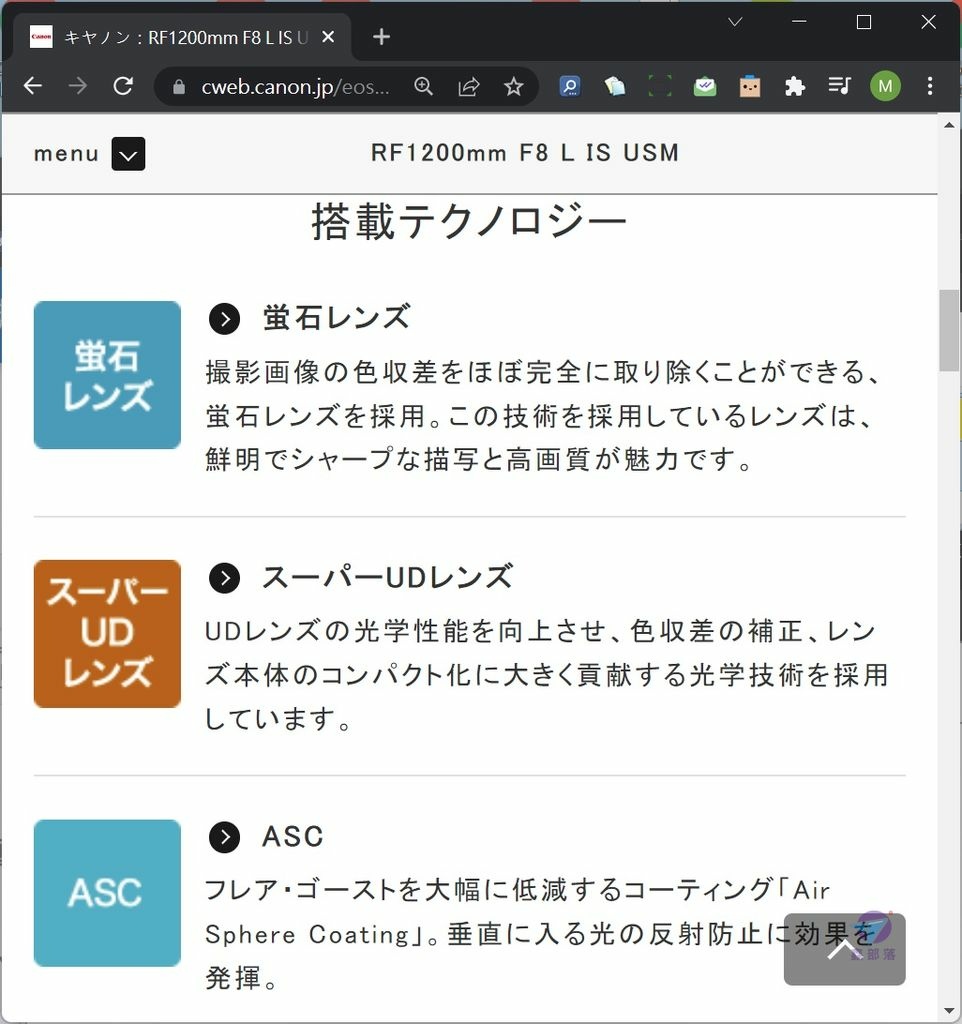Viewport: 962px width, 1024px height.
Task: Click the Canon favicon on the tab
Action: click(41, 37)
